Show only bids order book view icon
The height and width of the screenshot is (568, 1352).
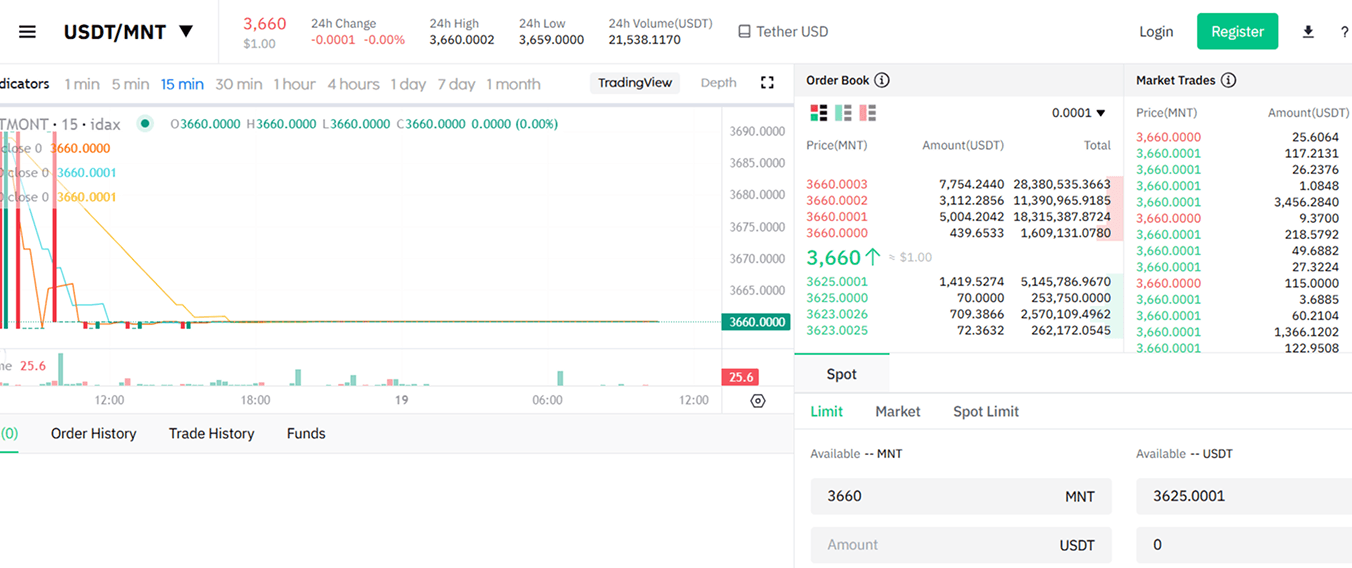click(x=843, y=113)
